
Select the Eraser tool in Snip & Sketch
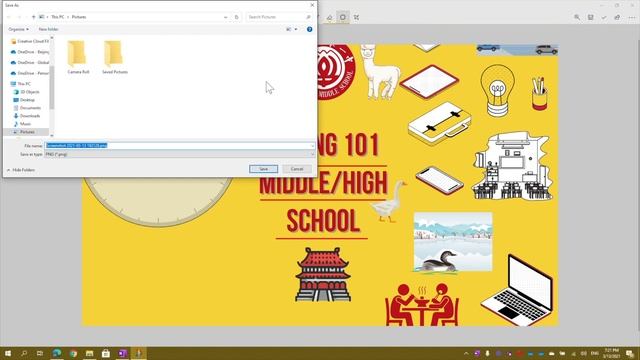[329, 17]
